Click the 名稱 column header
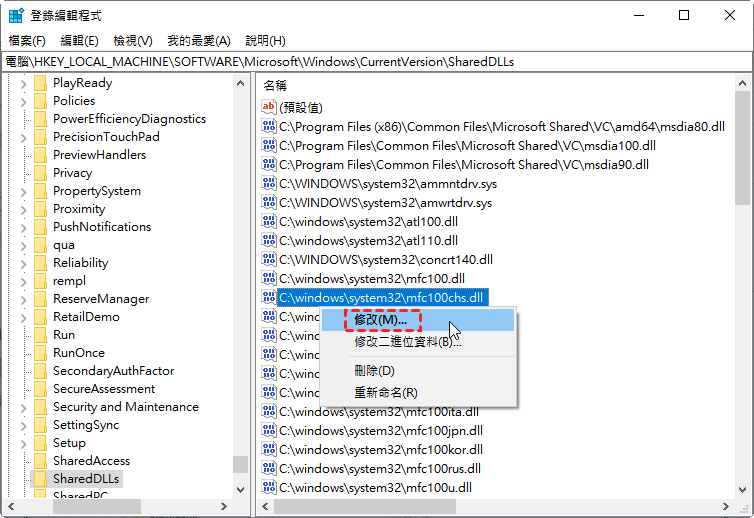754x518 pixels. tap(275, 86)
